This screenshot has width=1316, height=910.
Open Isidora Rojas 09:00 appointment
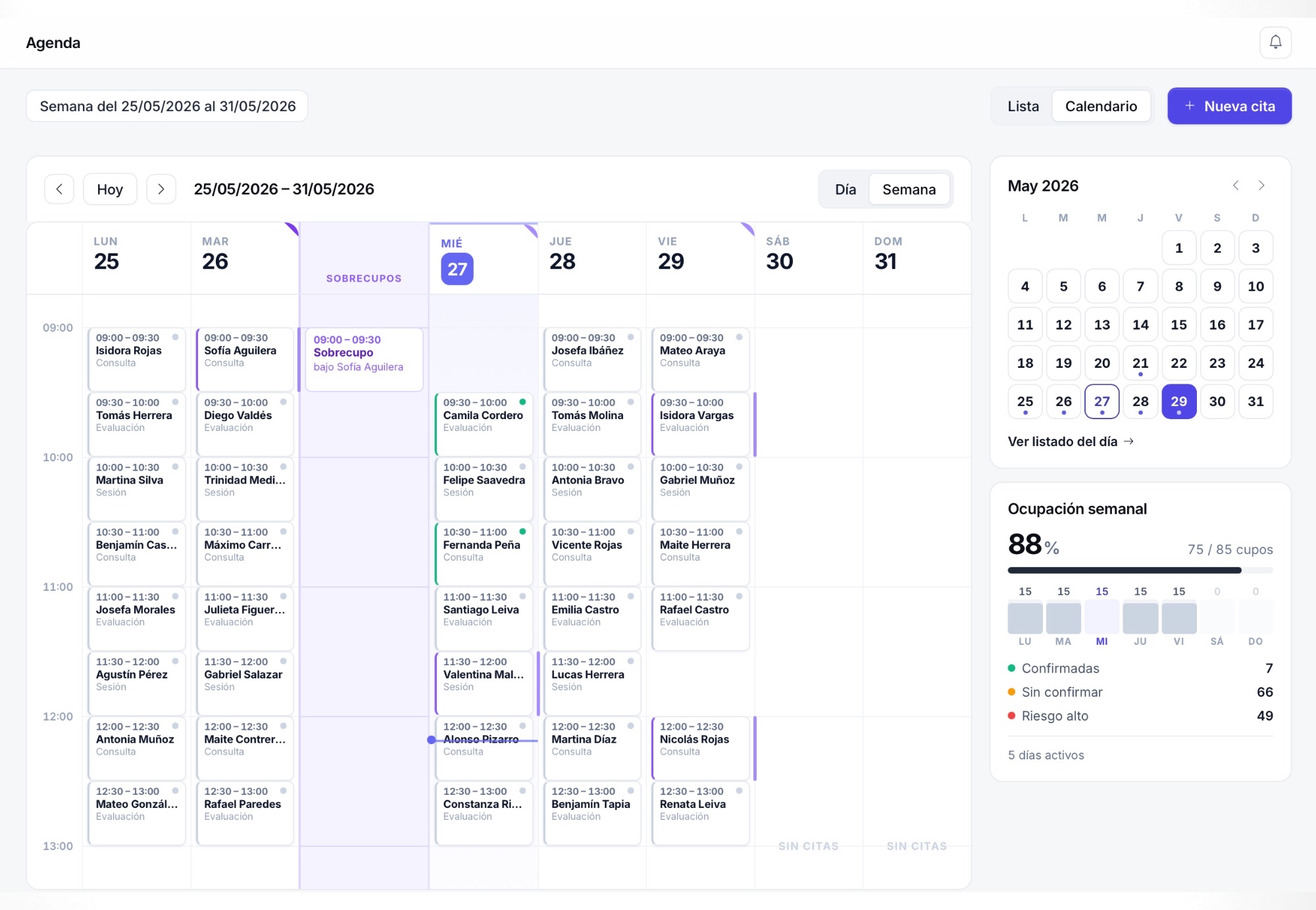point(137,359)
